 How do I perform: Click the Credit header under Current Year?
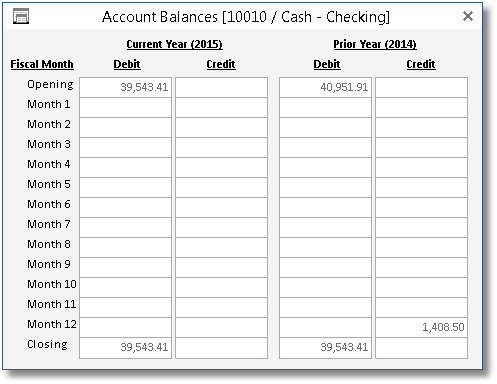(x=221, y=64)
